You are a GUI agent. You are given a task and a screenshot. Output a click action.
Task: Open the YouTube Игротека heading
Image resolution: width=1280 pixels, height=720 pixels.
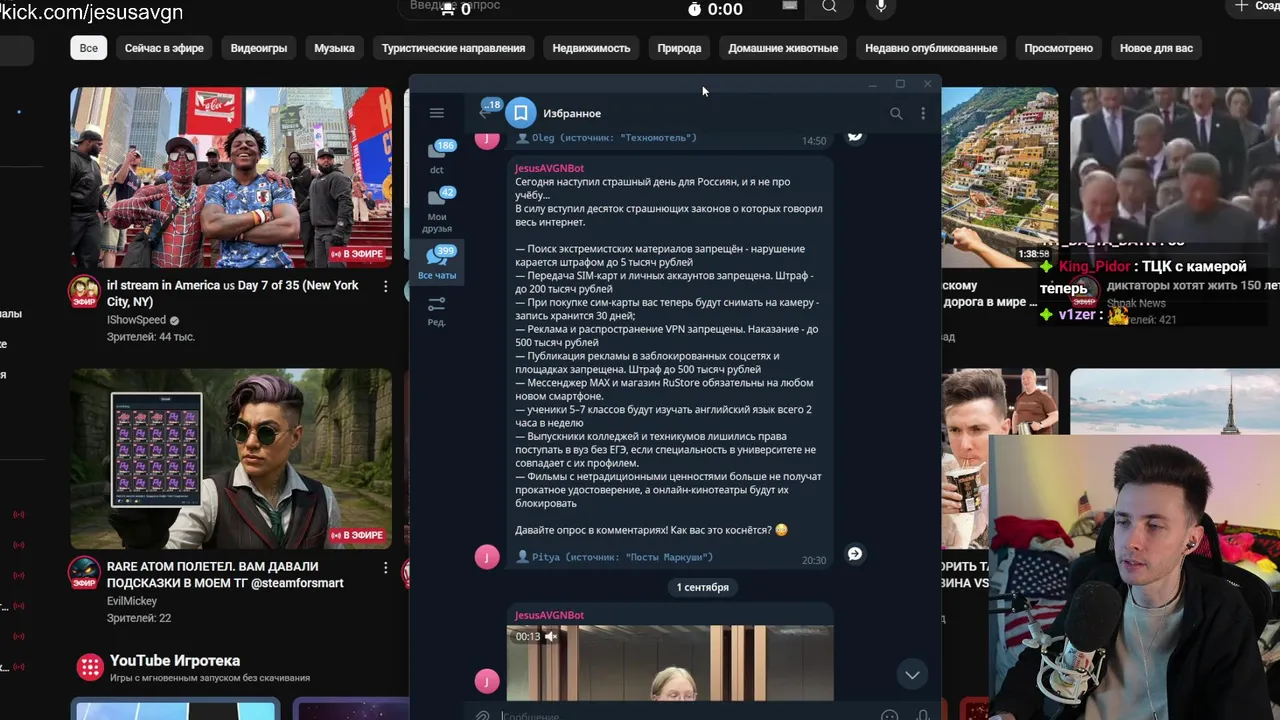(x=175, y=661)
